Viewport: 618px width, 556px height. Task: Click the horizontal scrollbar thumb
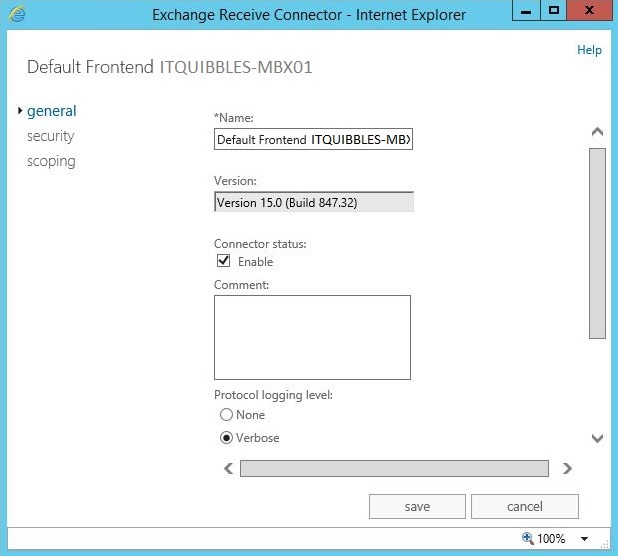tap(394, 469)
